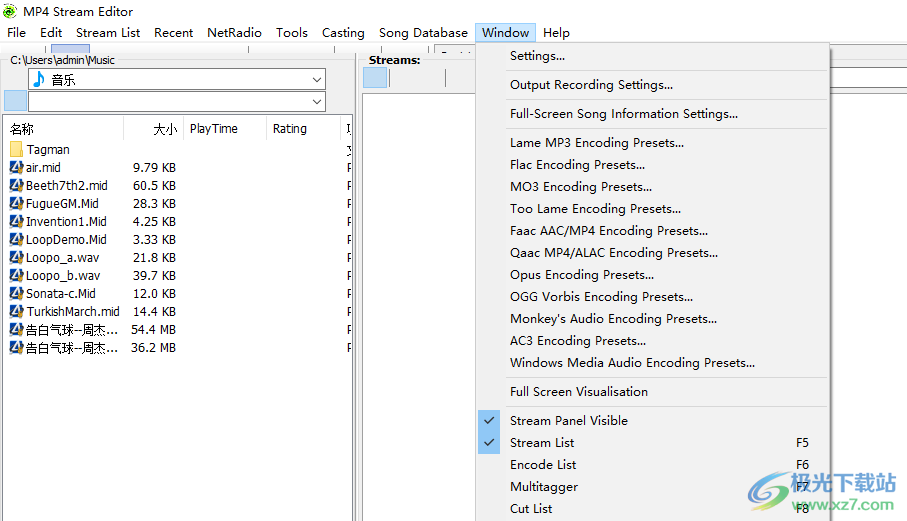Open the Casting menu
The height and width of the screenshot is (521, 907).
343,33
